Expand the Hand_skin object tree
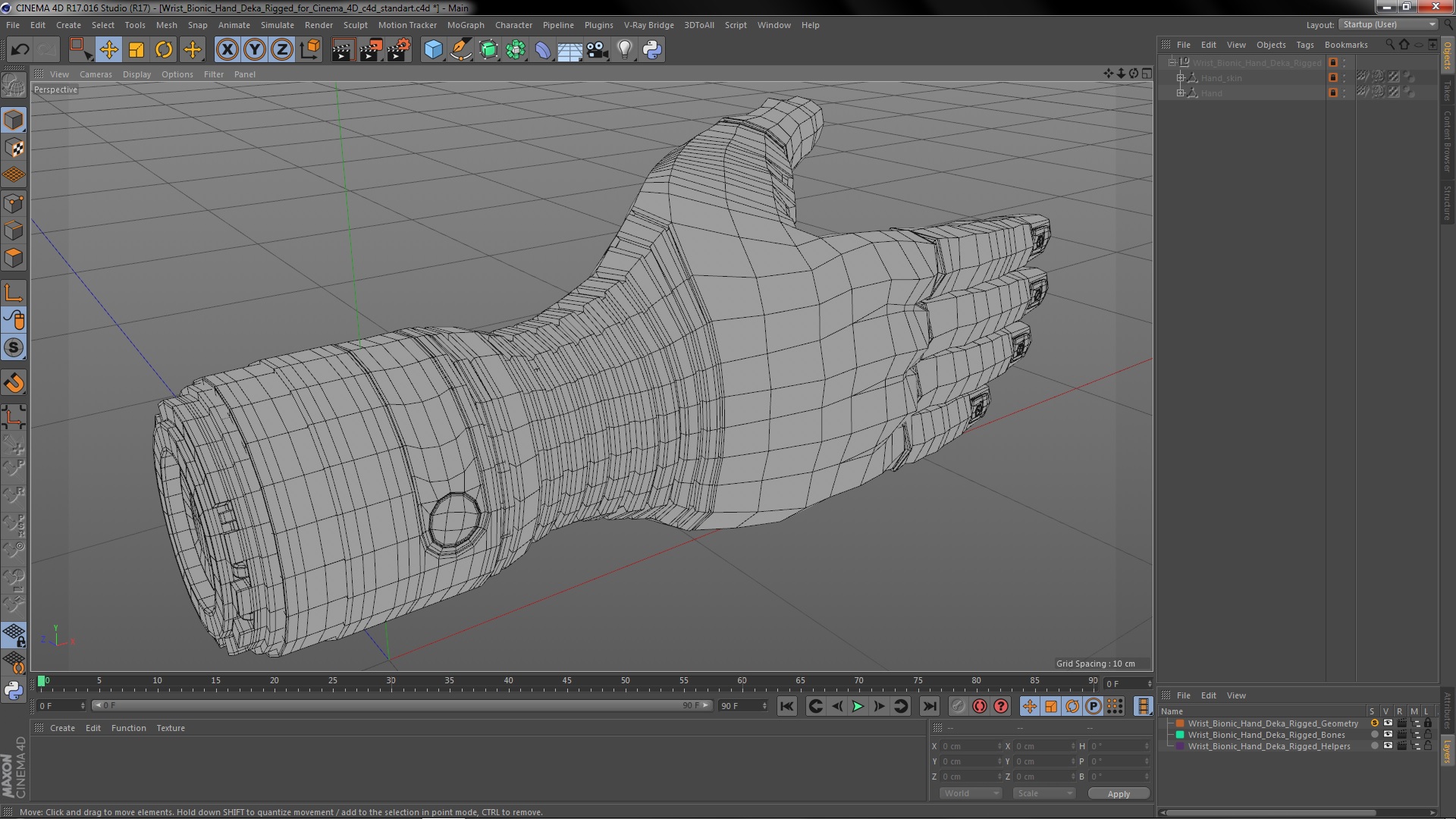This screenshot has height=819, width=1456. [1180, 78]
